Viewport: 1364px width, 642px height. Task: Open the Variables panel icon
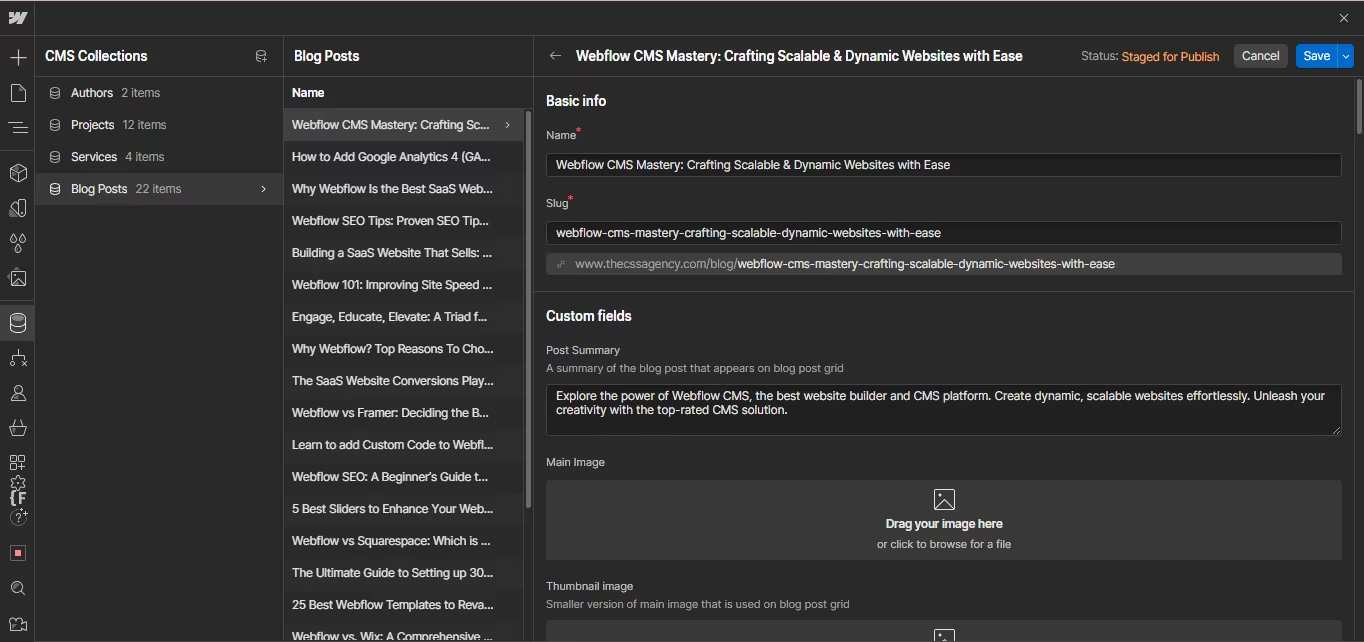(18, 208)
